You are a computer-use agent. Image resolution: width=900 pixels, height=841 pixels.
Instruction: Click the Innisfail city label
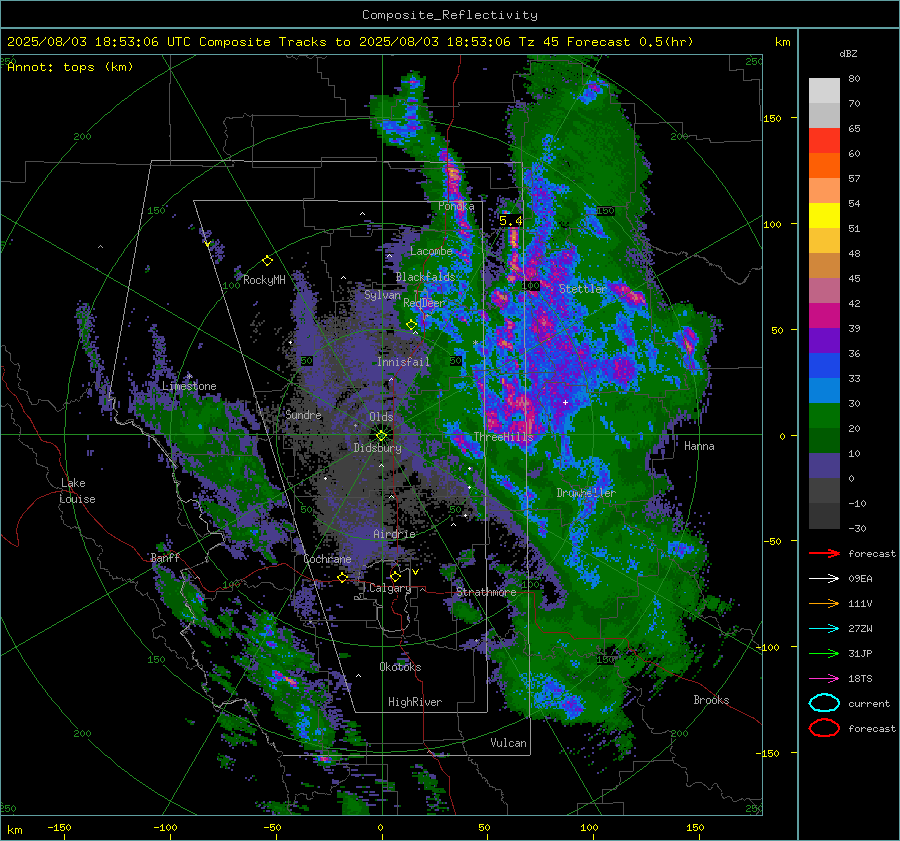[x=403, y=362]
